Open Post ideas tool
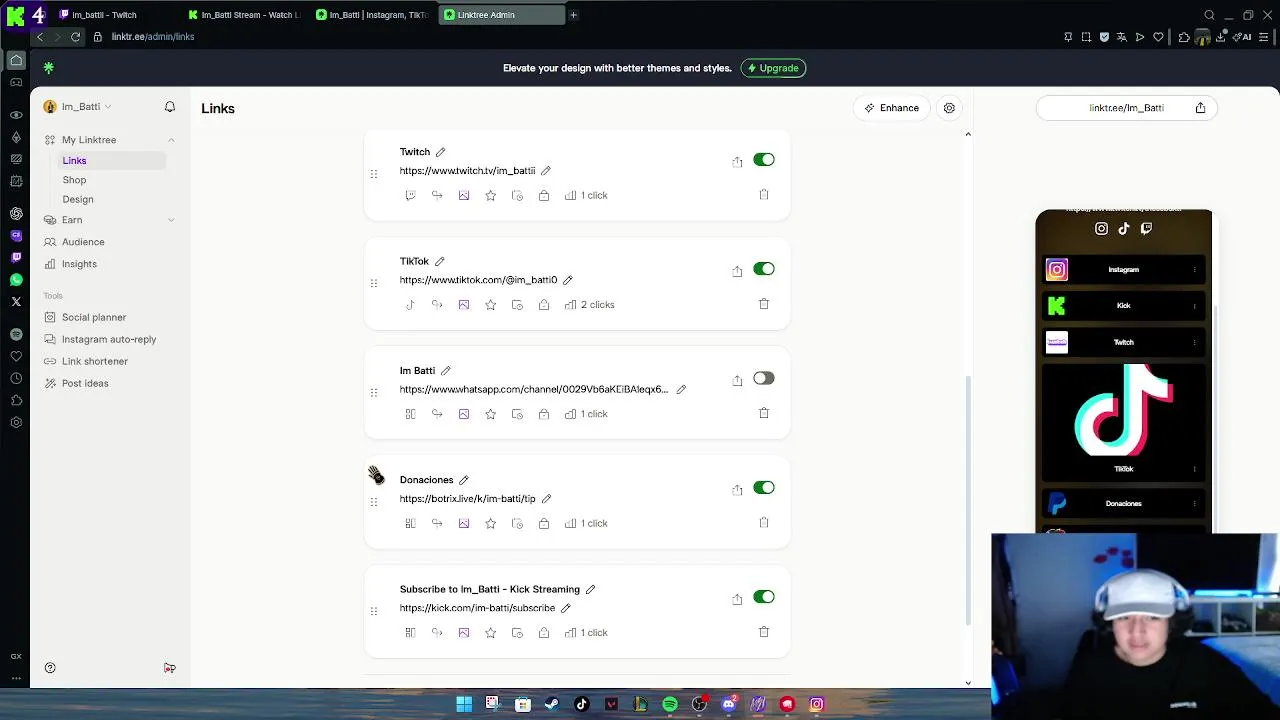 [85, 383]
